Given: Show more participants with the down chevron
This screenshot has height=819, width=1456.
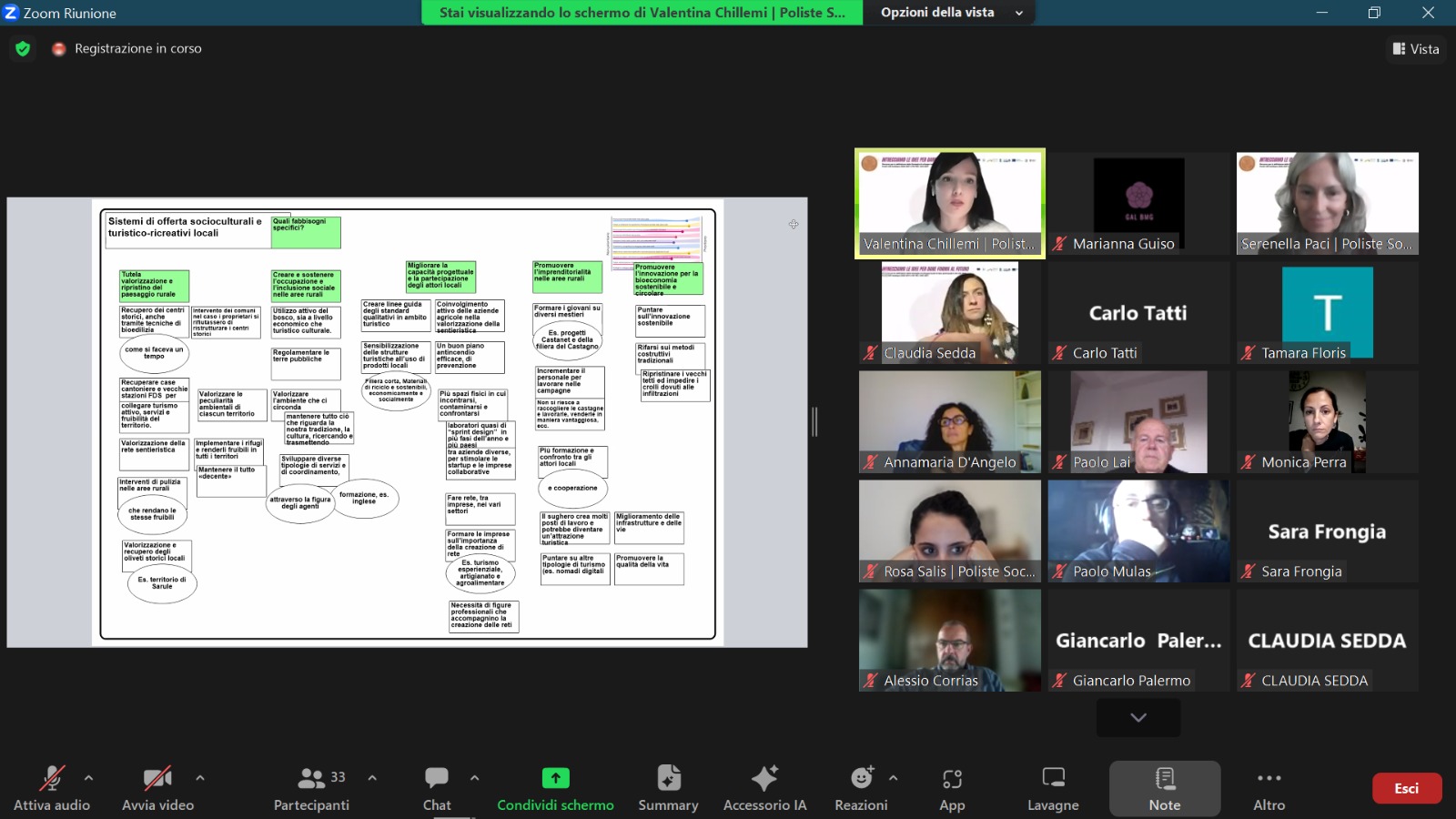Looking at the screenshot, I should (x=1138, y=717).
